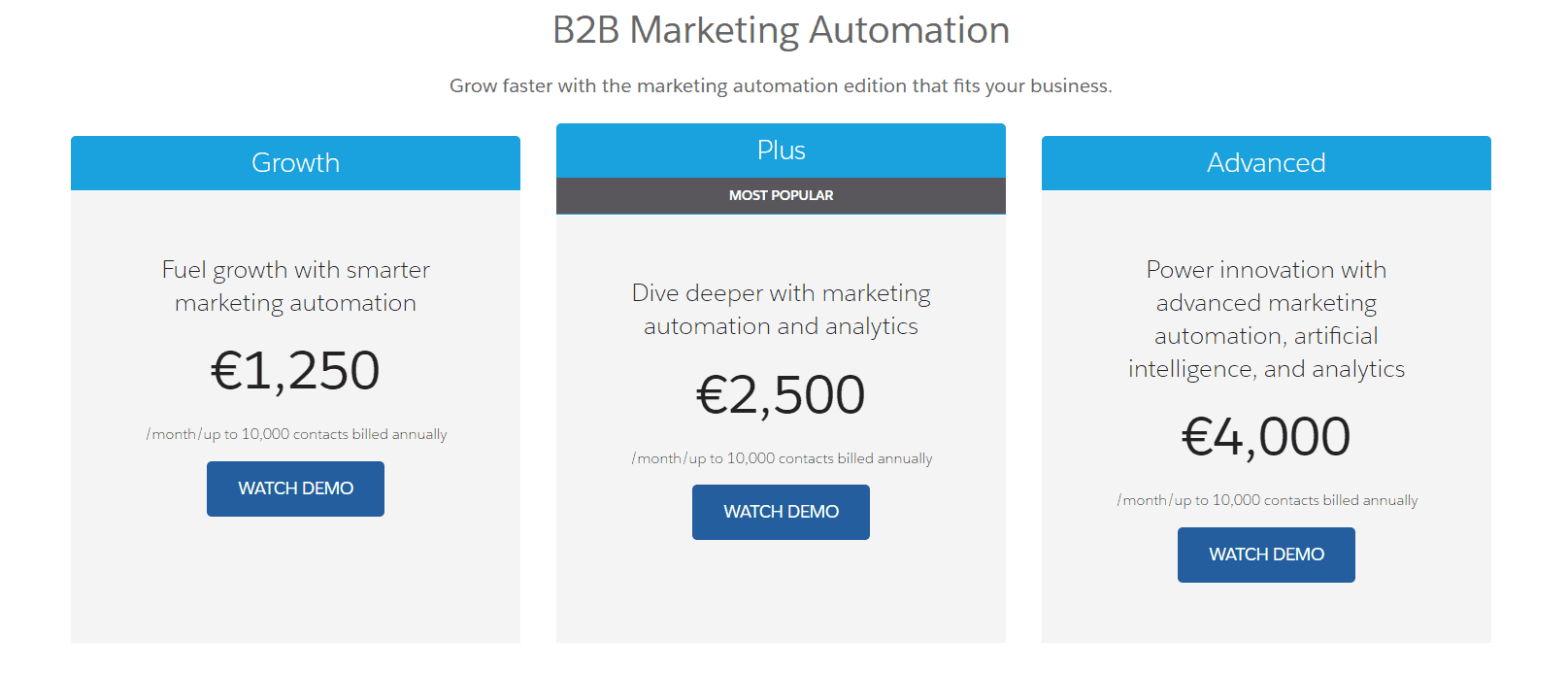Click 'Power innovation with advanced marketing' description
The height and width of the screenshot is (673, 1568).
(x=1266, y=320)
